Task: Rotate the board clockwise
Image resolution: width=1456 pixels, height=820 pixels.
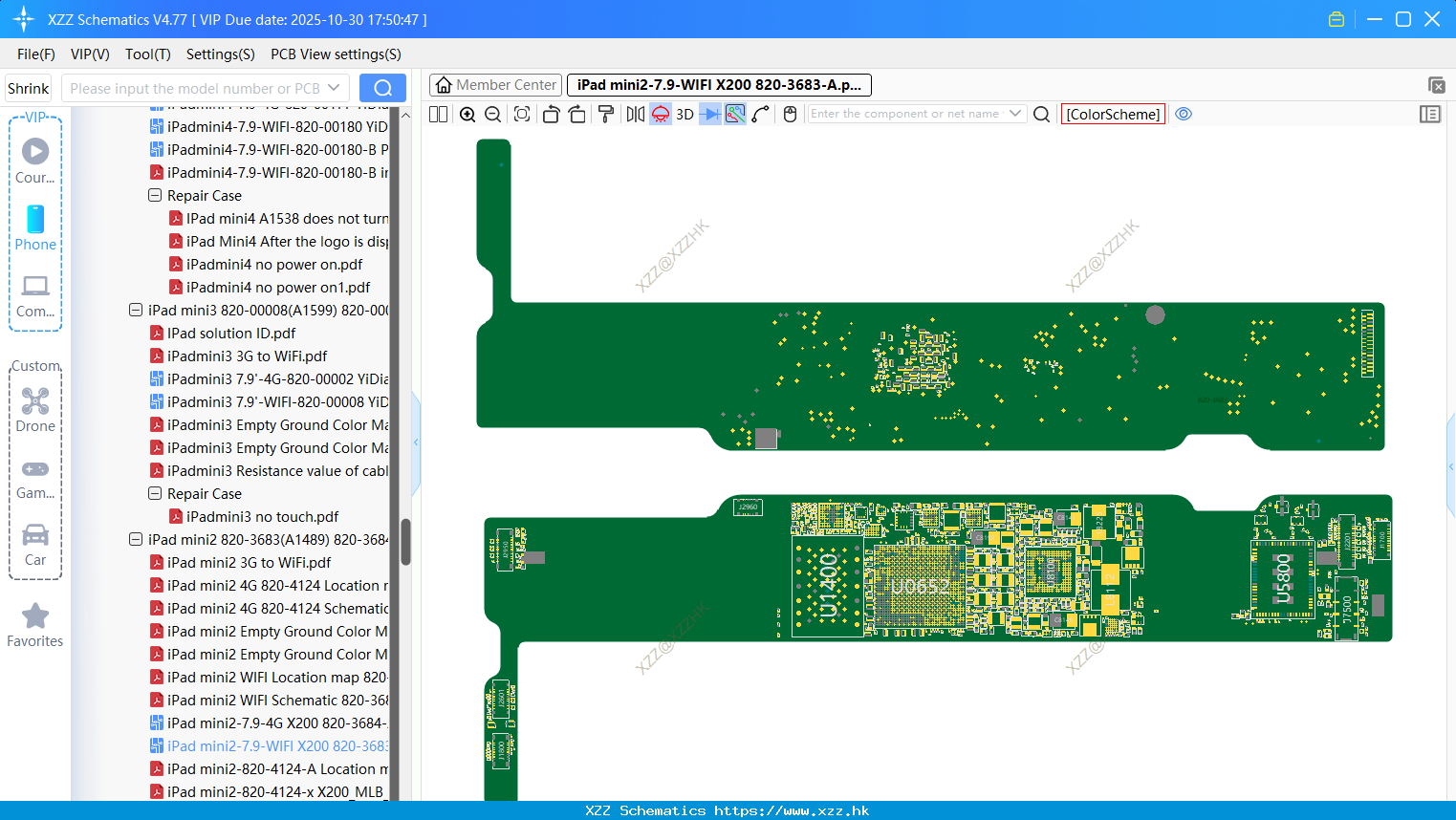Action: click(577, 114)
